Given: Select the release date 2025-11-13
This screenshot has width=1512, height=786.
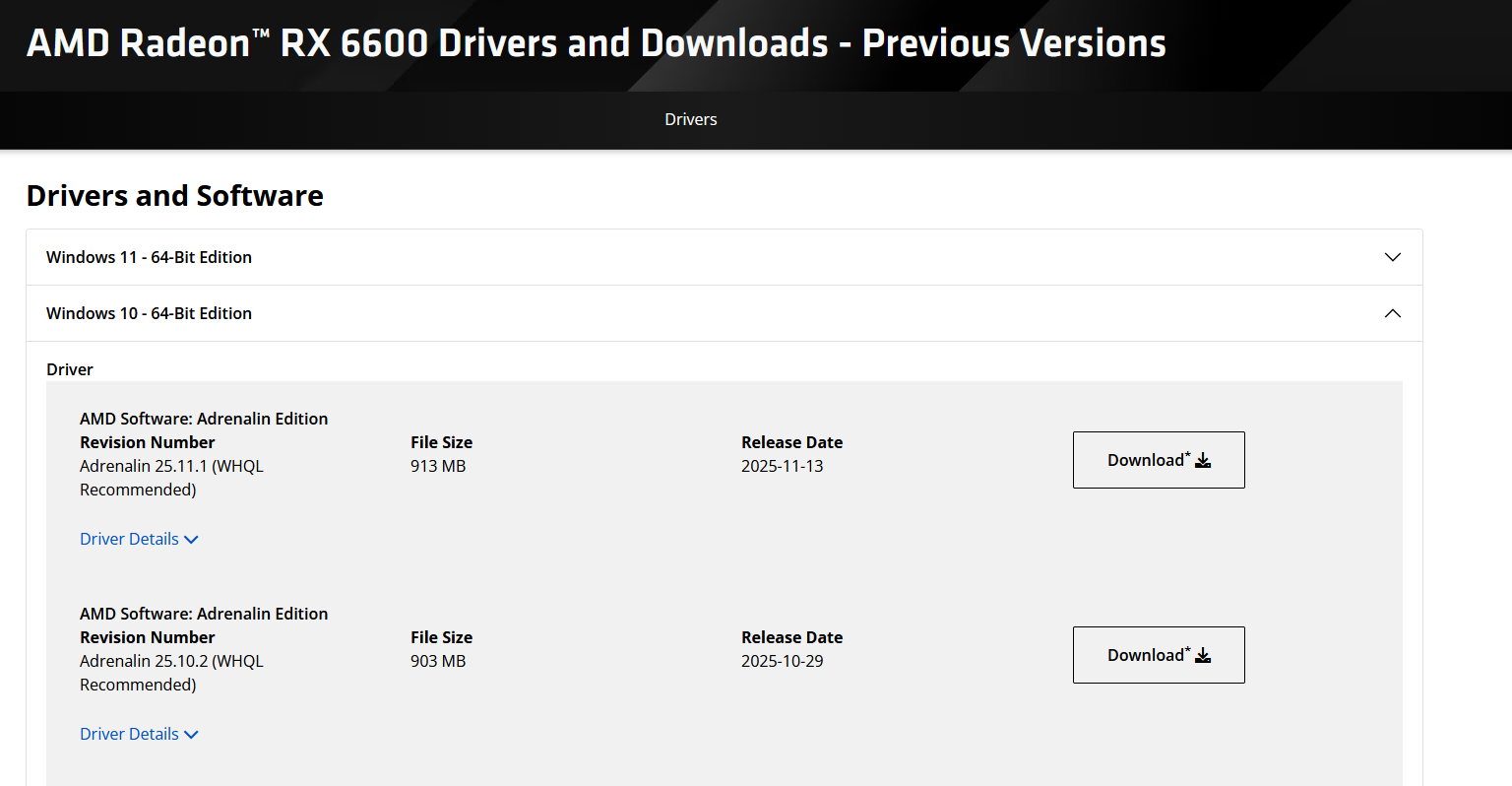Looking at the screenshot, I should 783,466.
